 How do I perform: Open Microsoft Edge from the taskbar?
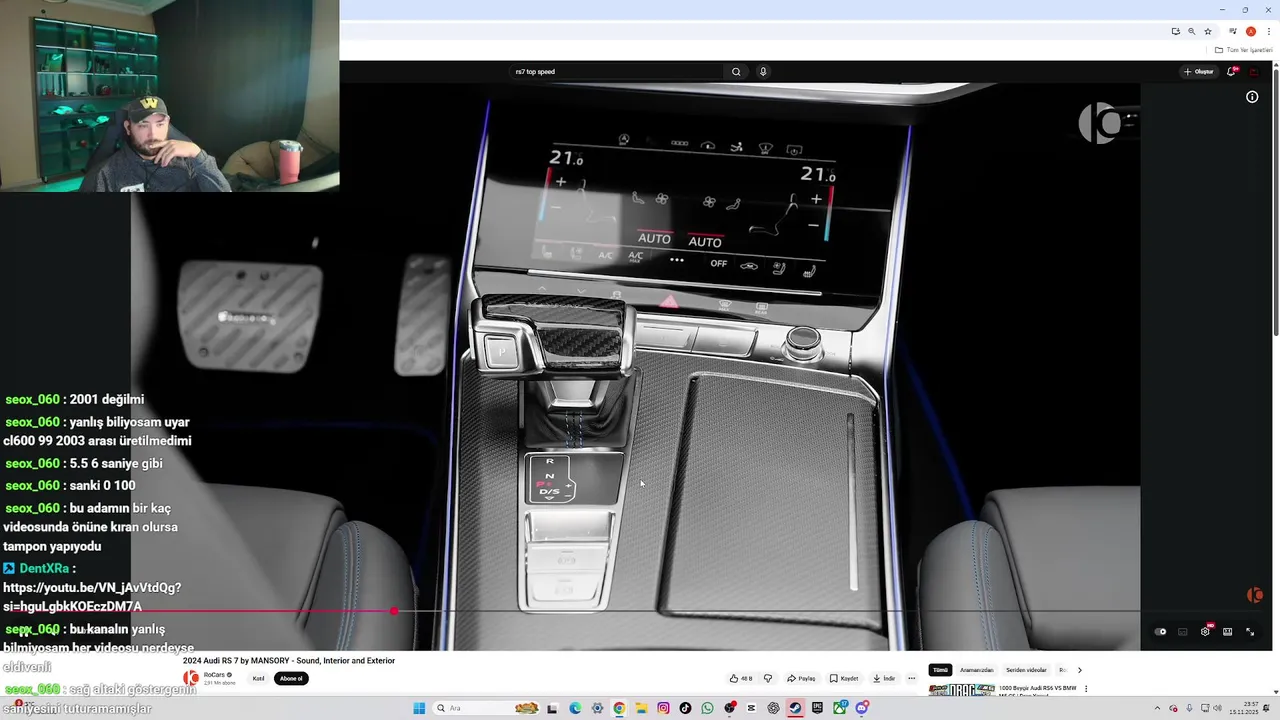(x=575, y=708)
